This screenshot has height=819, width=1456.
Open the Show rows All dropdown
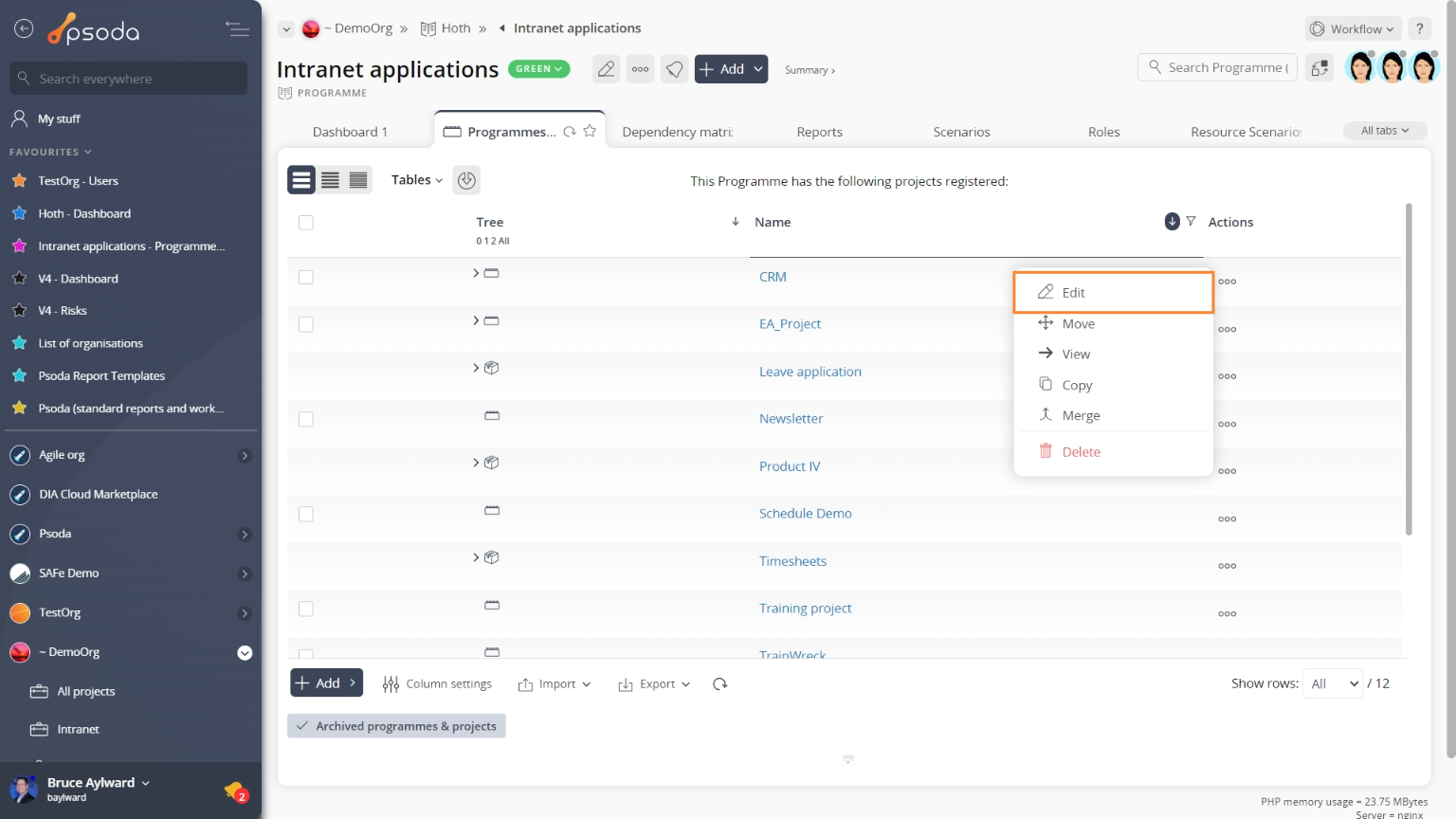(1334, 683)
